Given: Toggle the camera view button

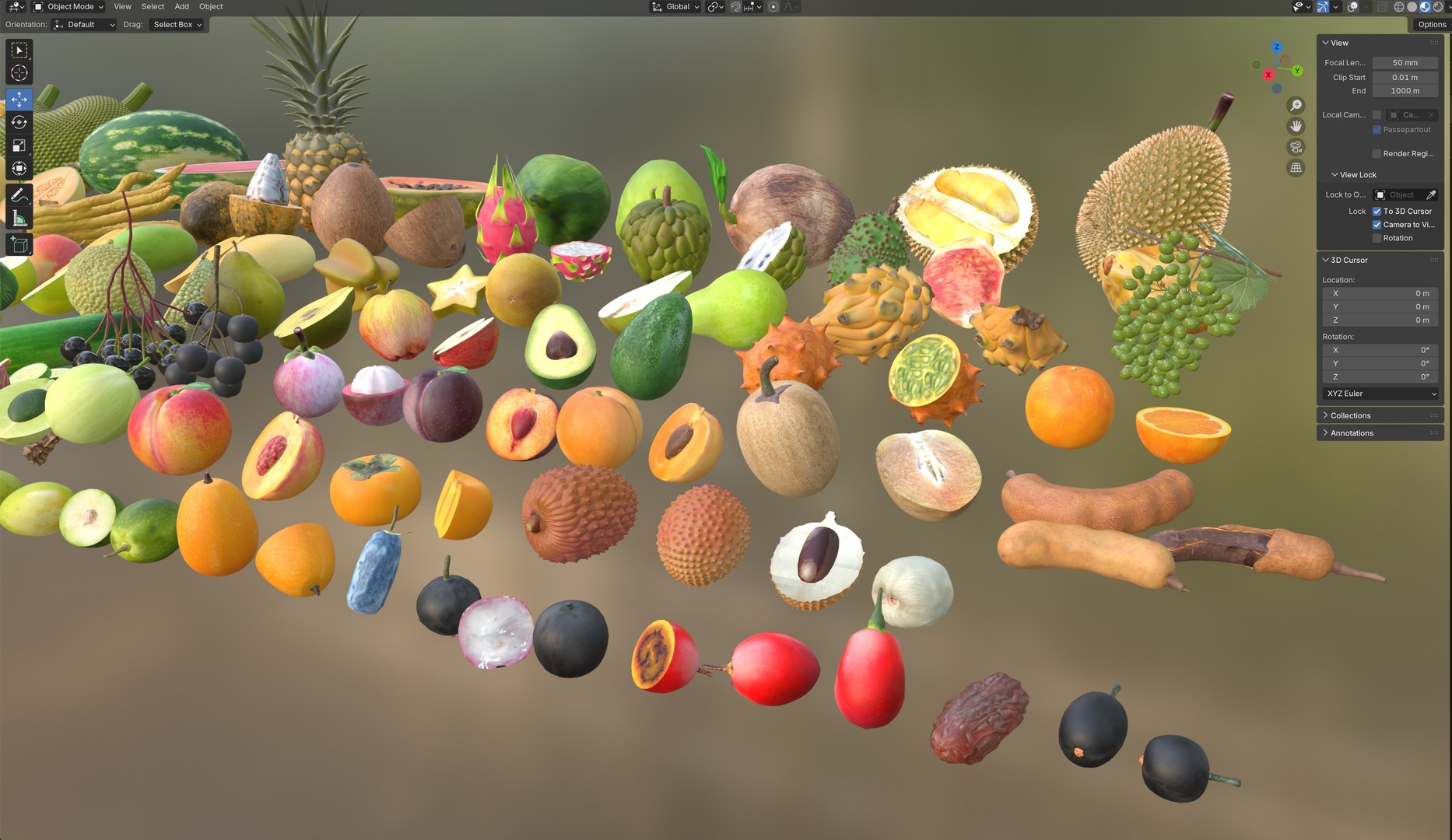Looking at the screenshot, I should click(1296, 147).
